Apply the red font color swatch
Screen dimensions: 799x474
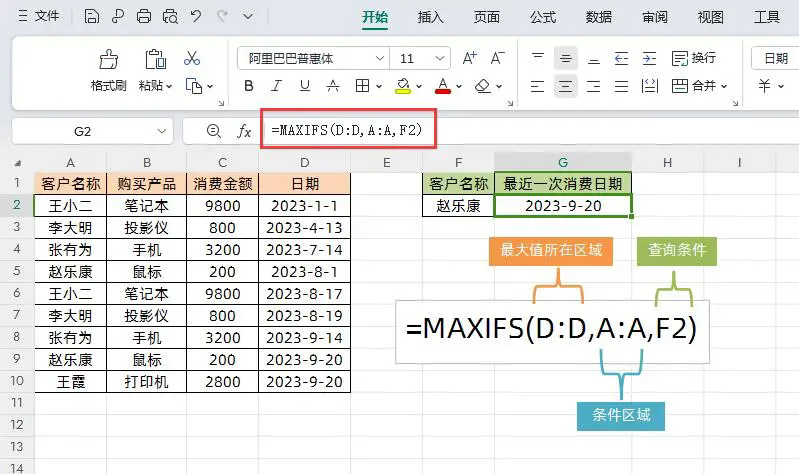[x=443, y=86]
